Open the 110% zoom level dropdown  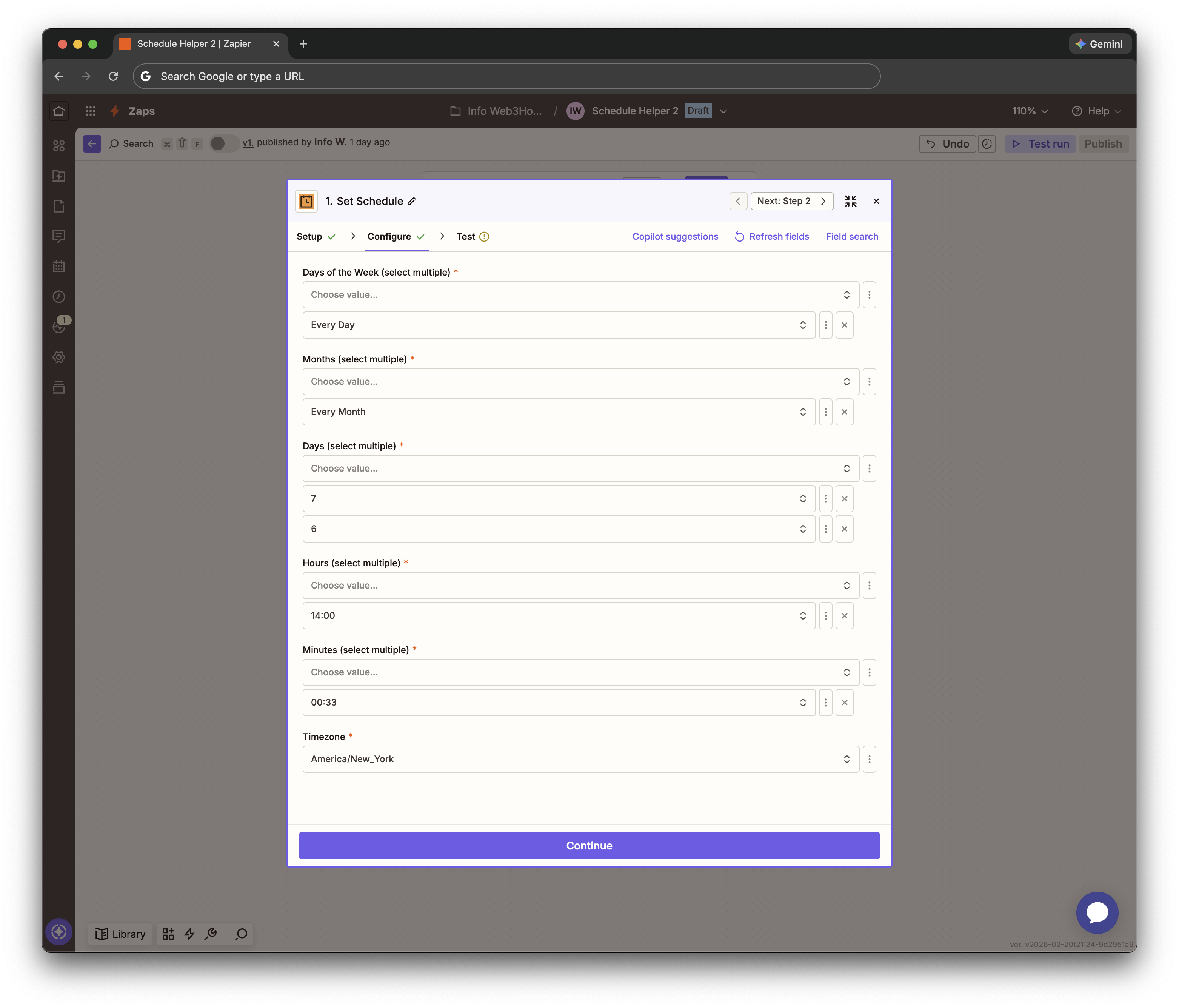[x=1029, y=111]
